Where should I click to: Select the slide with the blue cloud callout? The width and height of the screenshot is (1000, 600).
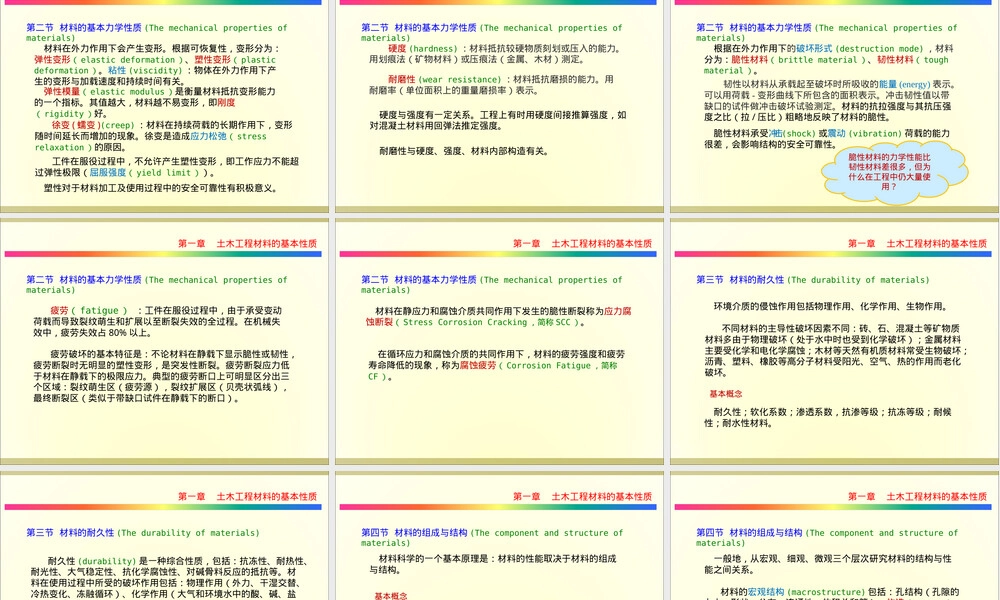(835, 106)
